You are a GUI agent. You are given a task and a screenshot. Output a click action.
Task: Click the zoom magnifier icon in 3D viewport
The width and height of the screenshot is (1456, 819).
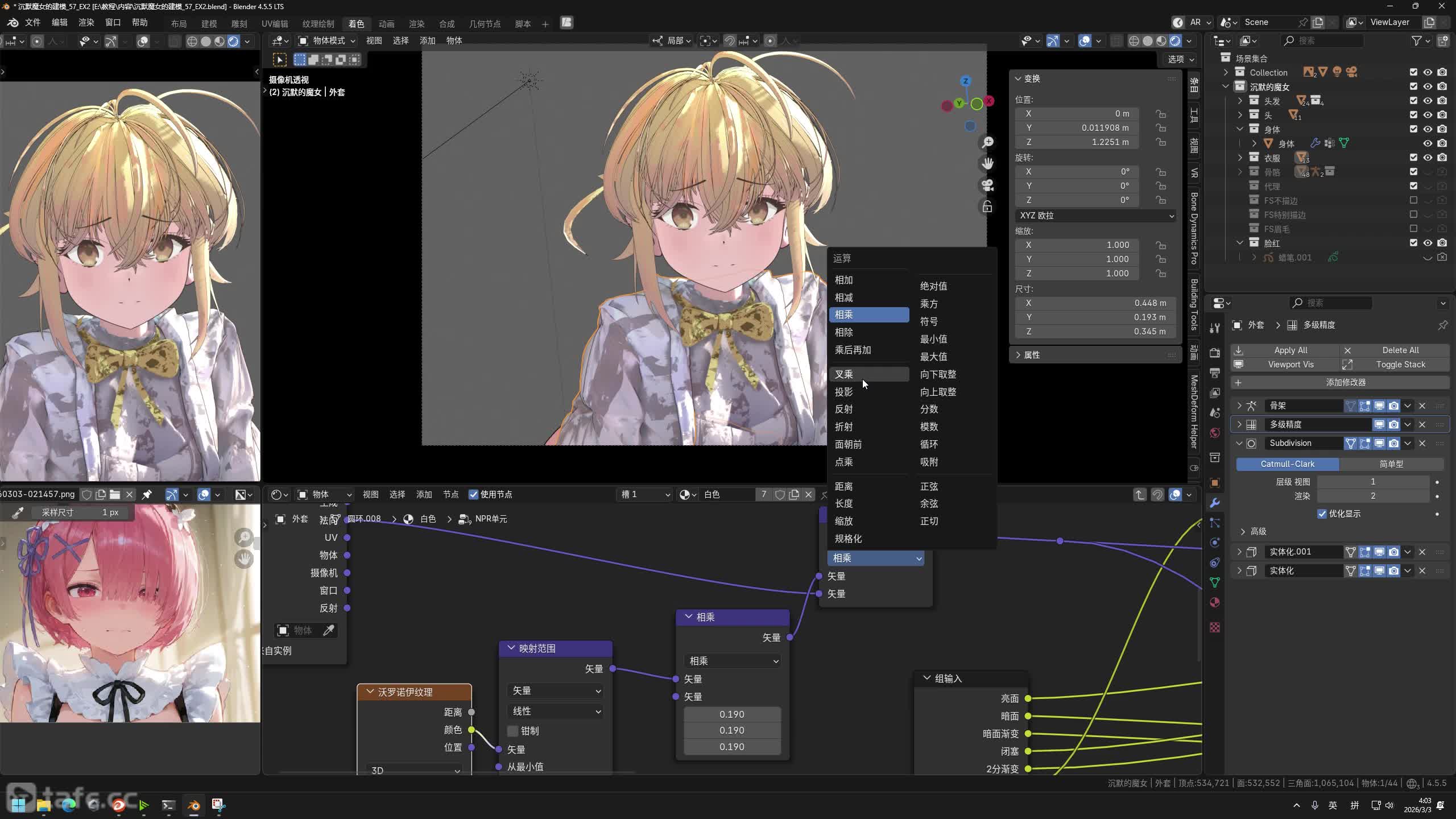(x=988, y=142)
